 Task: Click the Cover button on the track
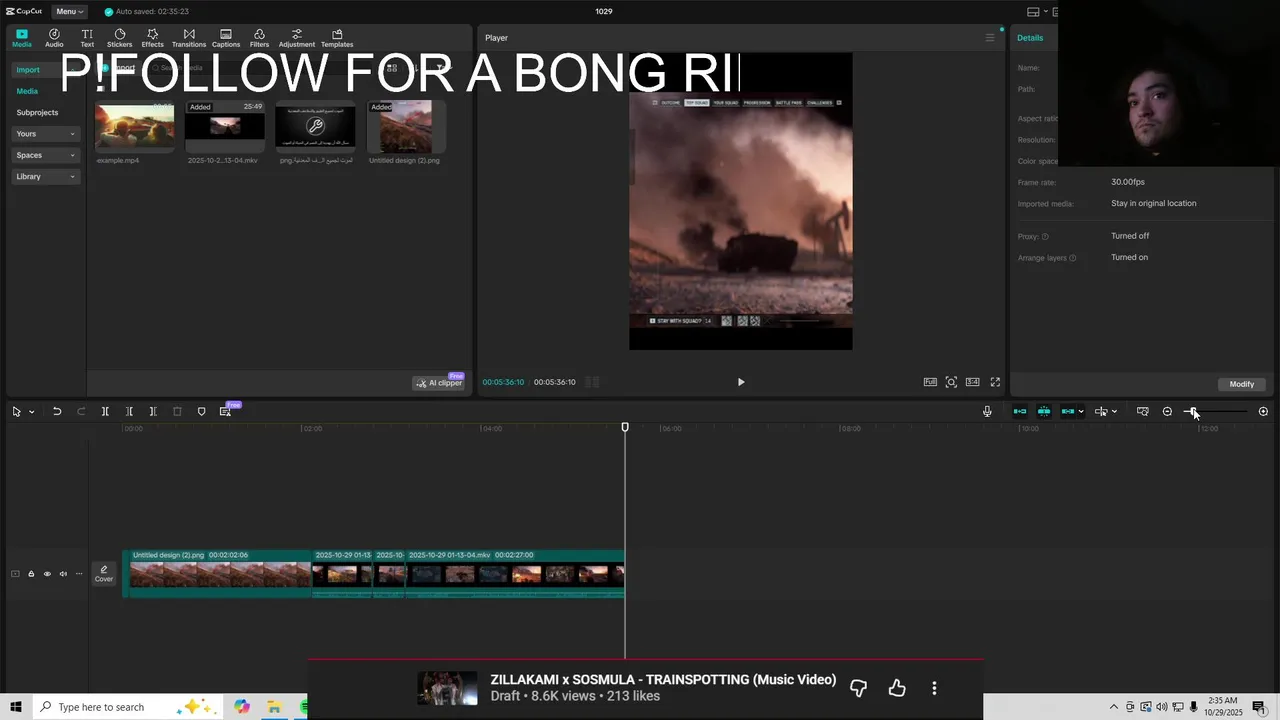tap(104, 574)
